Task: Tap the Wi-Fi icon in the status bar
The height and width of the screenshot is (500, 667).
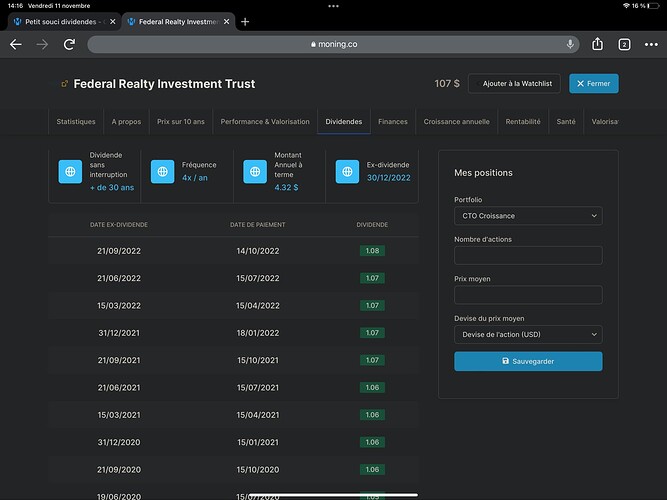Action: point(626,6)
